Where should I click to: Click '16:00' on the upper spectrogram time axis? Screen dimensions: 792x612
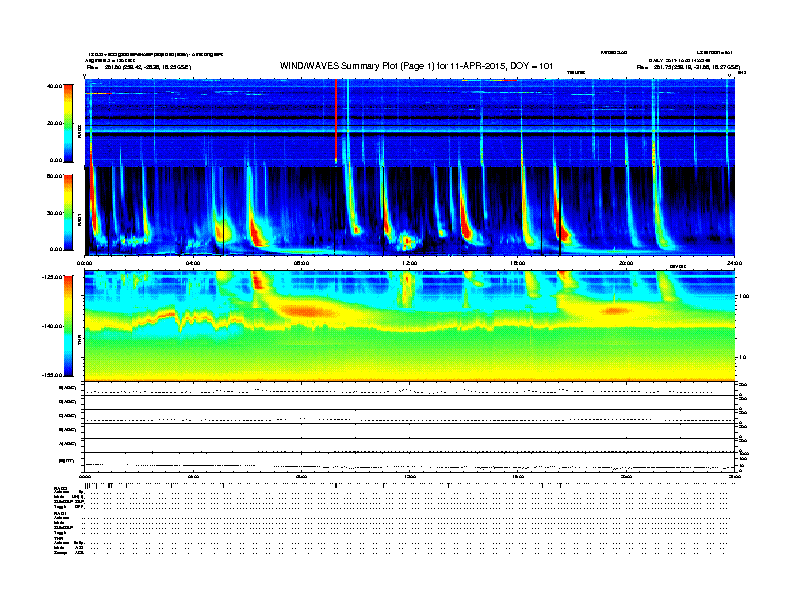(518, 263)
